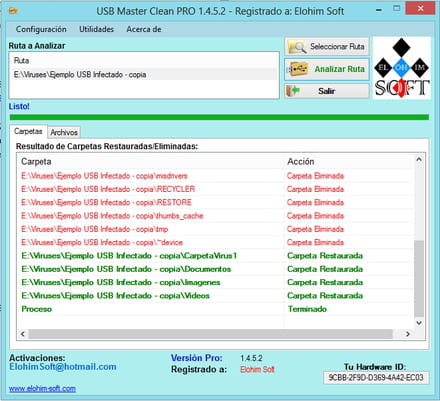Open the Utilidades menu
Viewport: 440px width, 401px height.
point(96,29)
